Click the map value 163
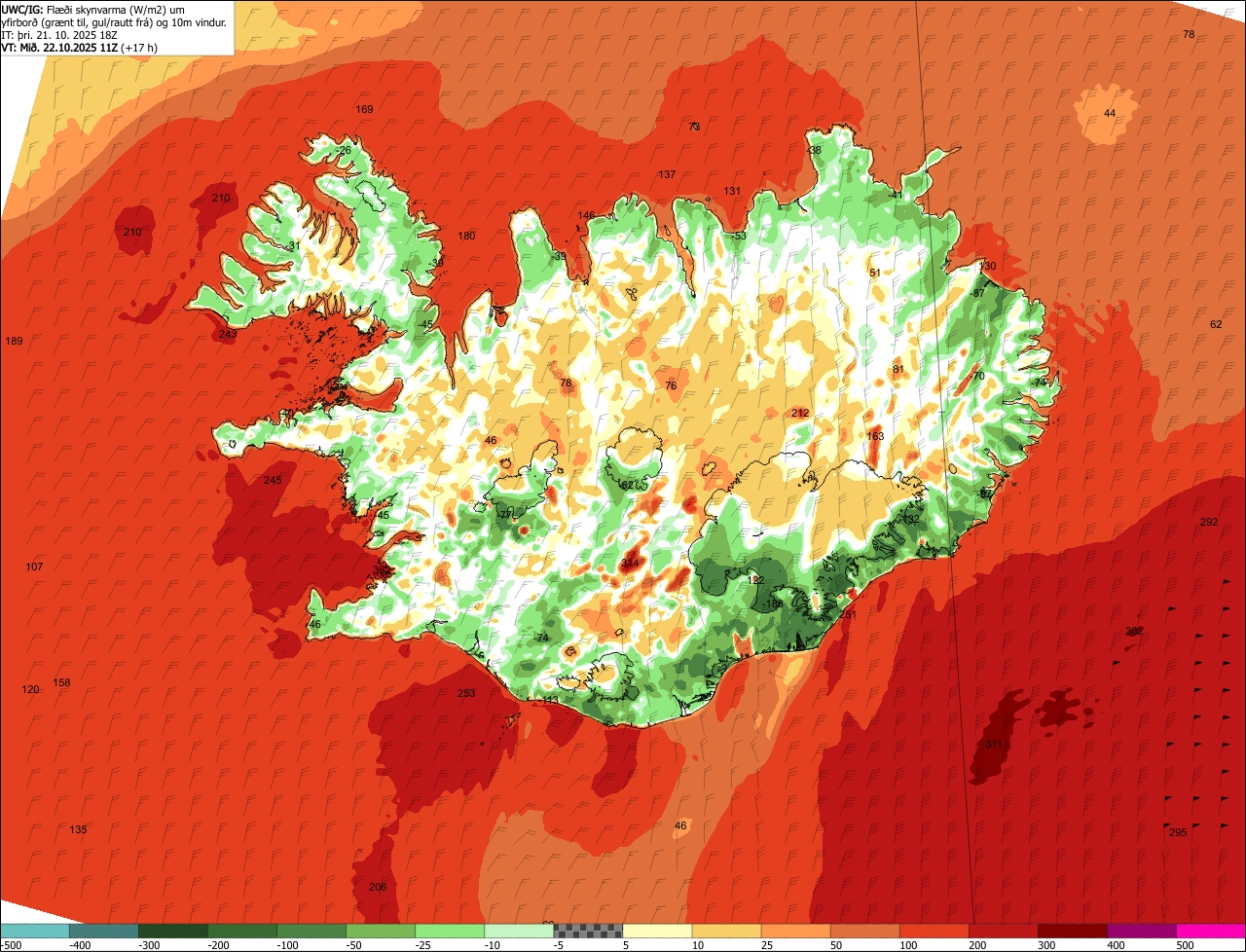This screenshot has height=952, width=1246. coord(875,436)
